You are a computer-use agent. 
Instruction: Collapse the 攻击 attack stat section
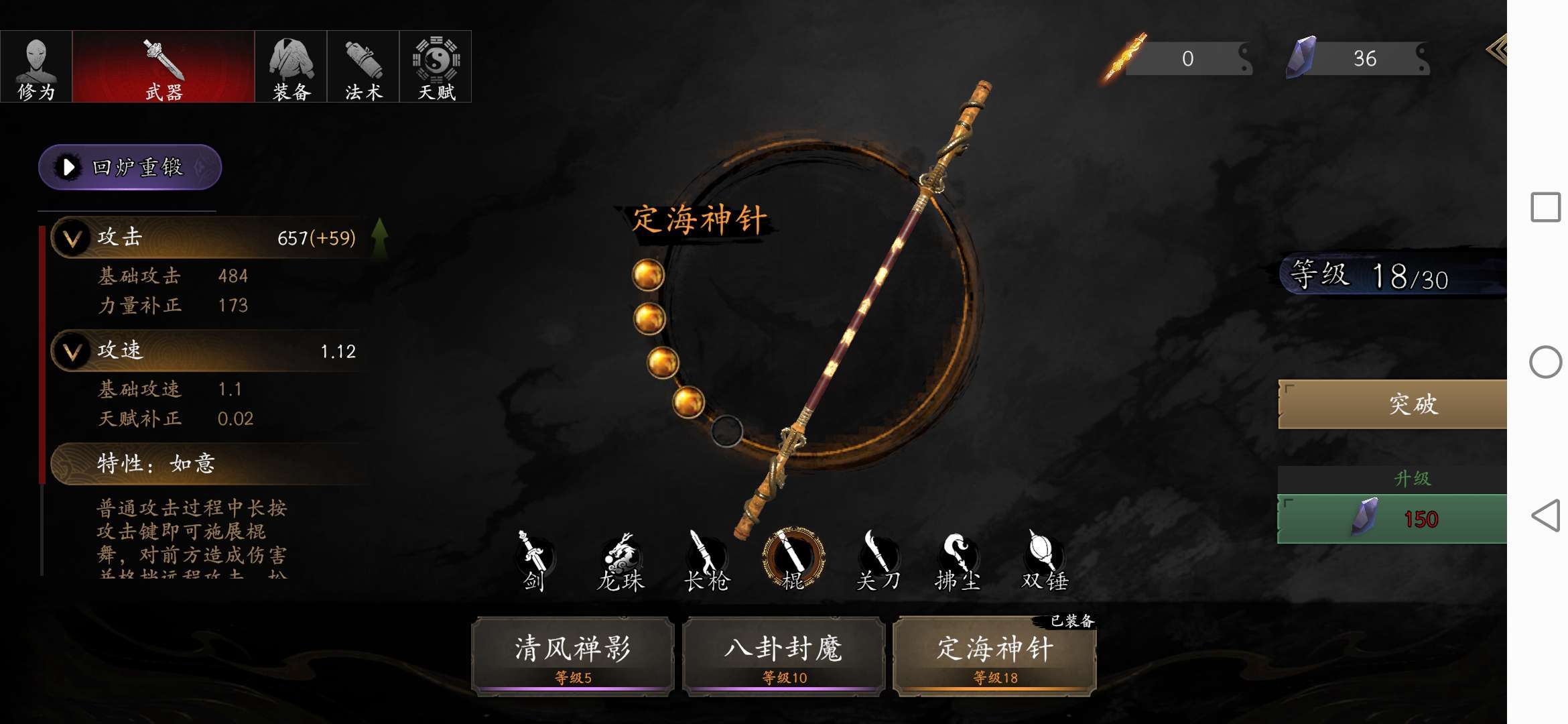point(72,238)
